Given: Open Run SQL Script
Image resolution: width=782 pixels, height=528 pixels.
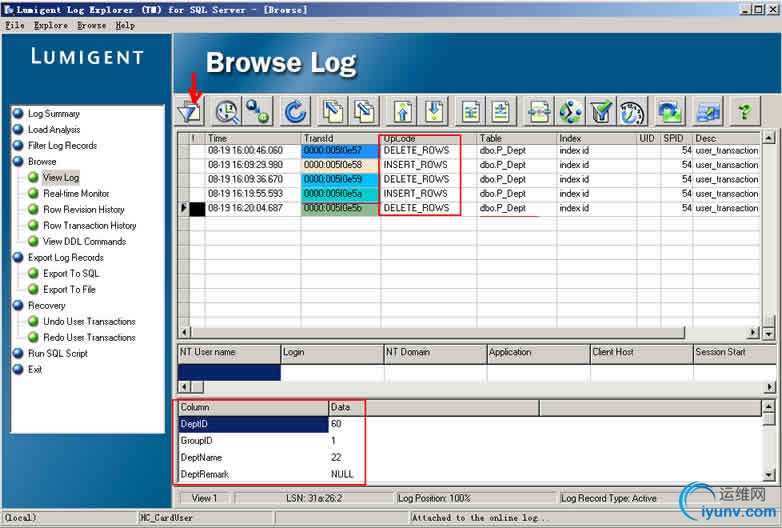Looking at the screenshot, I should click(57, 353).
